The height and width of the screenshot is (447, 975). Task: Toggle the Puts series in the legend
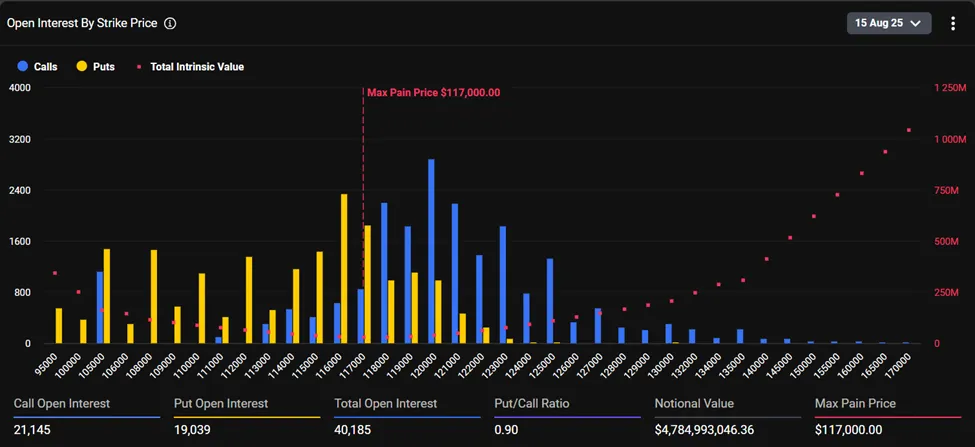pos(96,67)
